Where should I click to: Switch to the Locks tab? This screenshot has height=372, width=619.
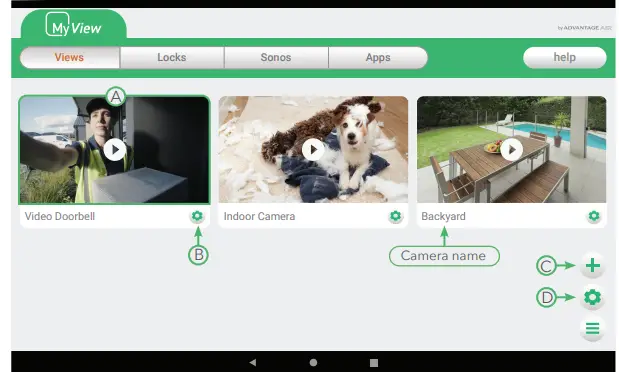[x=172, y=58]
